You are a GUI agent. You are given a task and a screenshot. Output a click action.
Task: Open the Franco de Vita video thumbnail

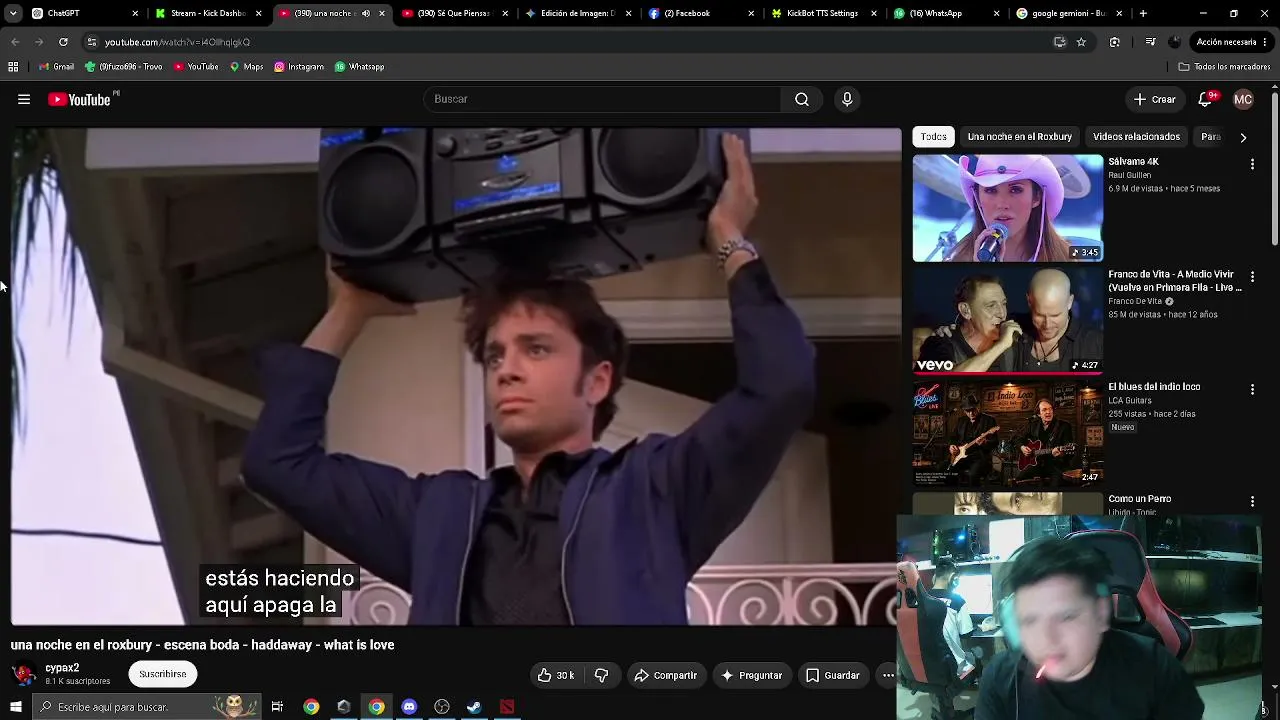pyautogui.click(x=1007, y=320)
